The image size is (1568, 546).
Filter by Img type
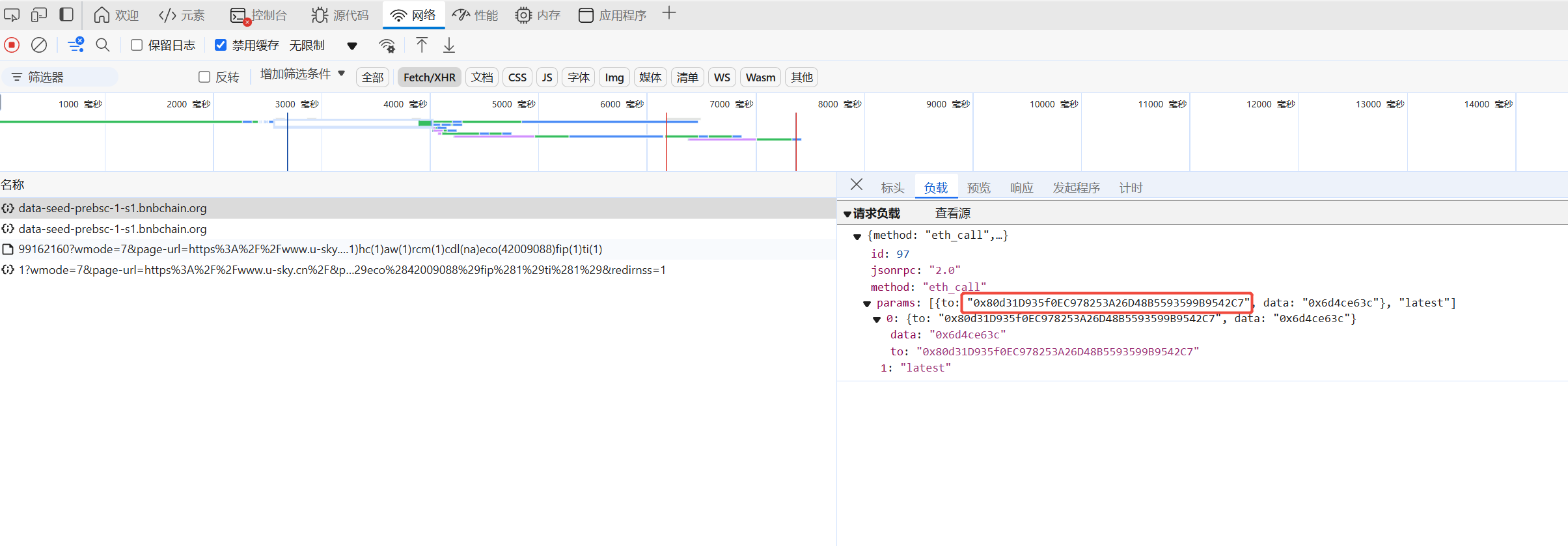(x=614, y=77)
